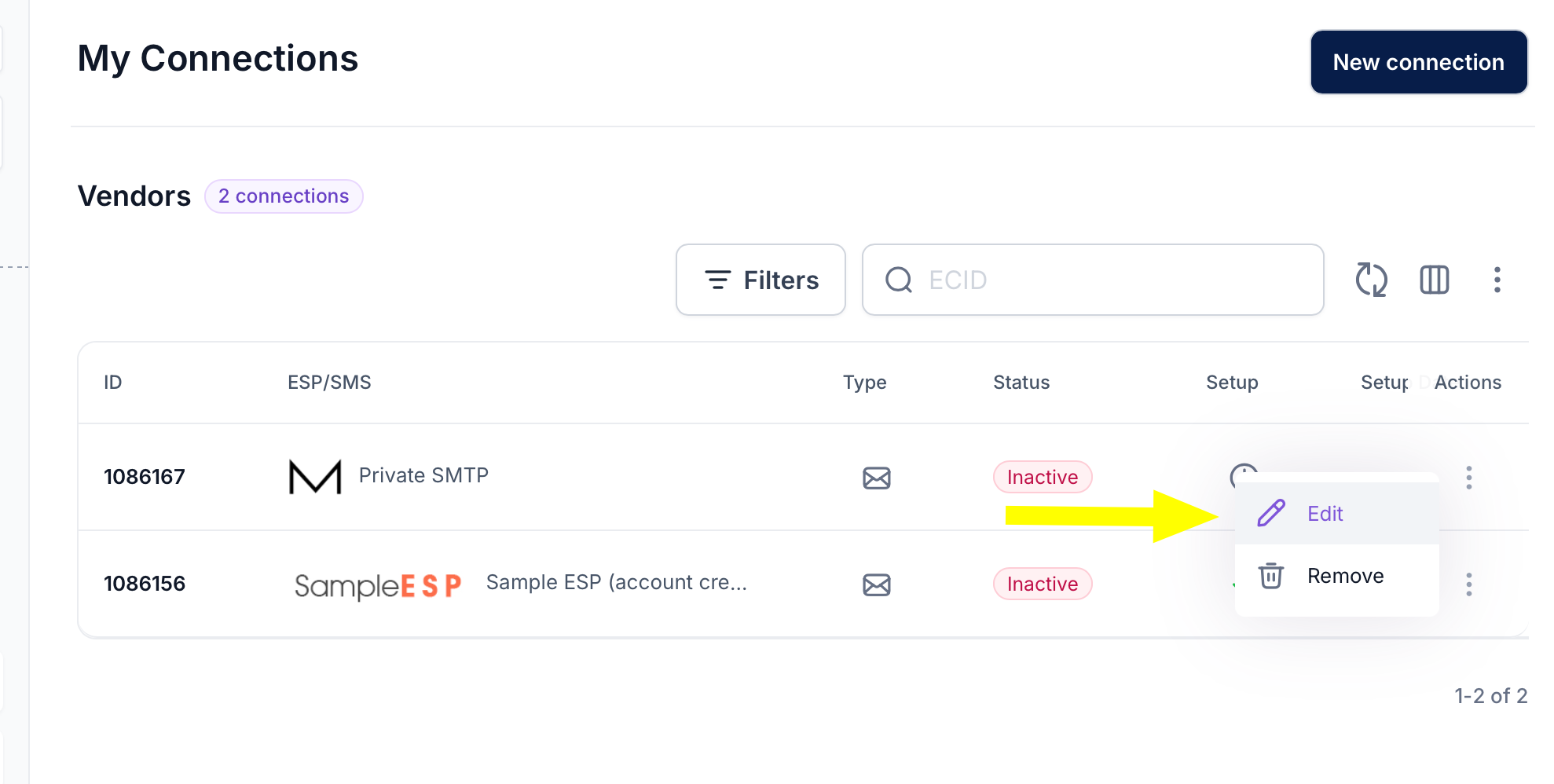The height and width of the screenshot is (784, 1554).
Task: Click the search magnifier icon
Action: [899, 280]
